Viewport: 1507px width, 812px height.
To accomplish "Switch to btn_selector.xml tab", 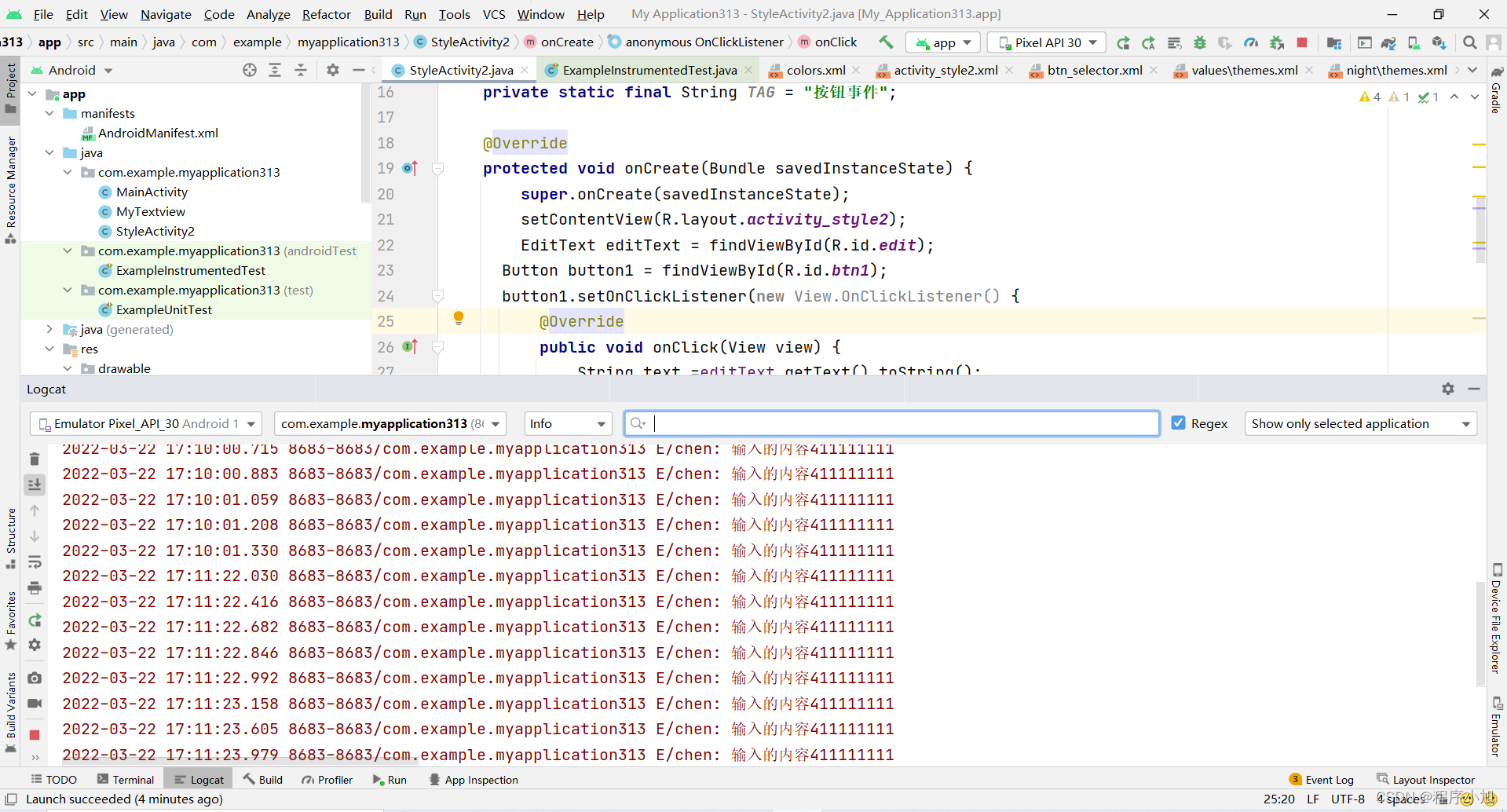I will [x=1094, y=70].
